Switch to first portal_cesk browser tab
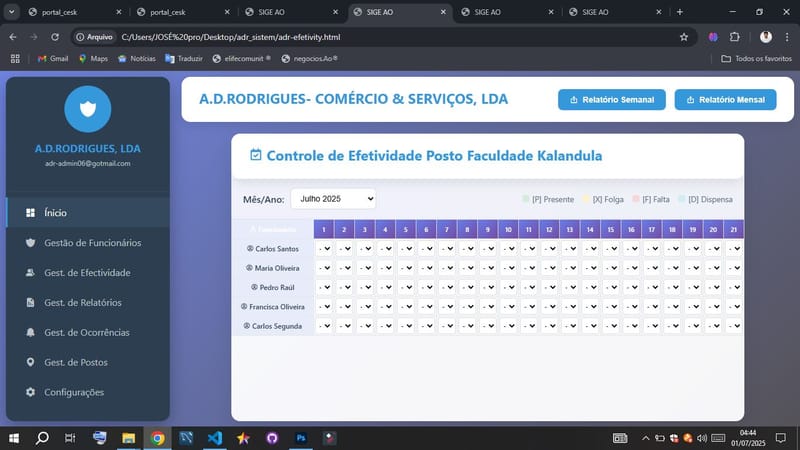This screenshot has height=450, width=800. pyautogui.click(x=74, y=12)
